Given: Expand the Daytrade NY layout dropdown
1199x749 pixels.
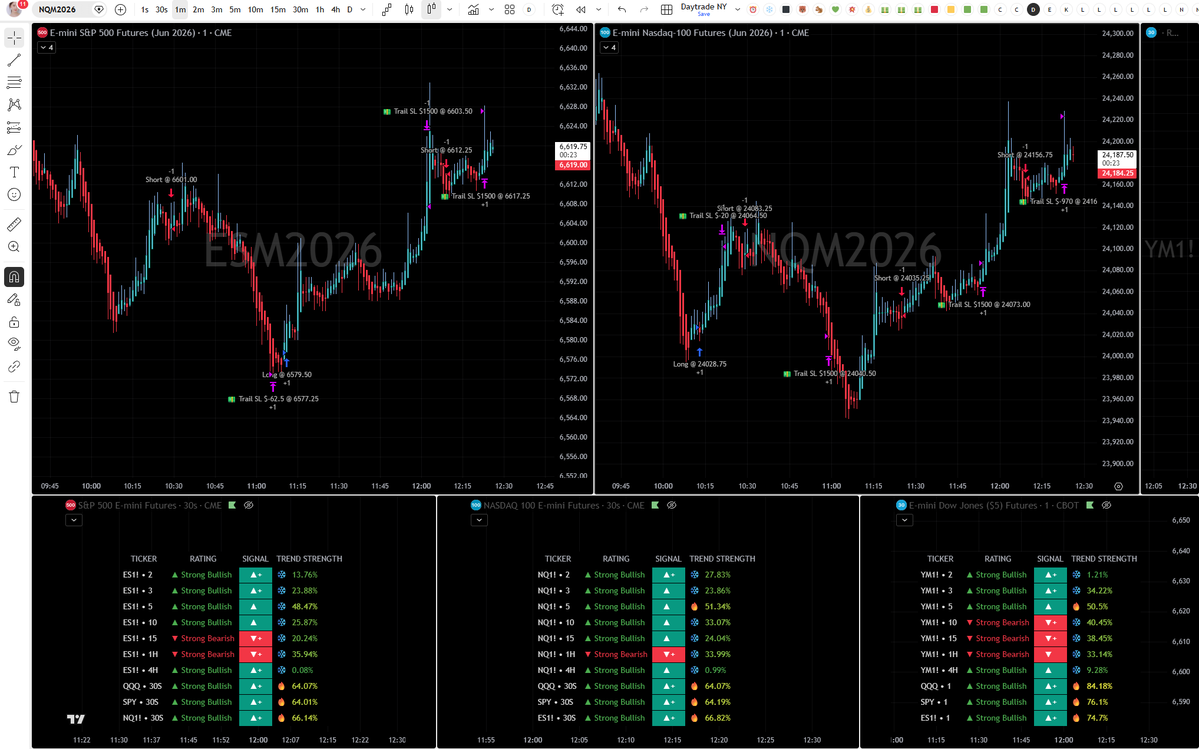Looking at the screenshot, I should point(737,9).
